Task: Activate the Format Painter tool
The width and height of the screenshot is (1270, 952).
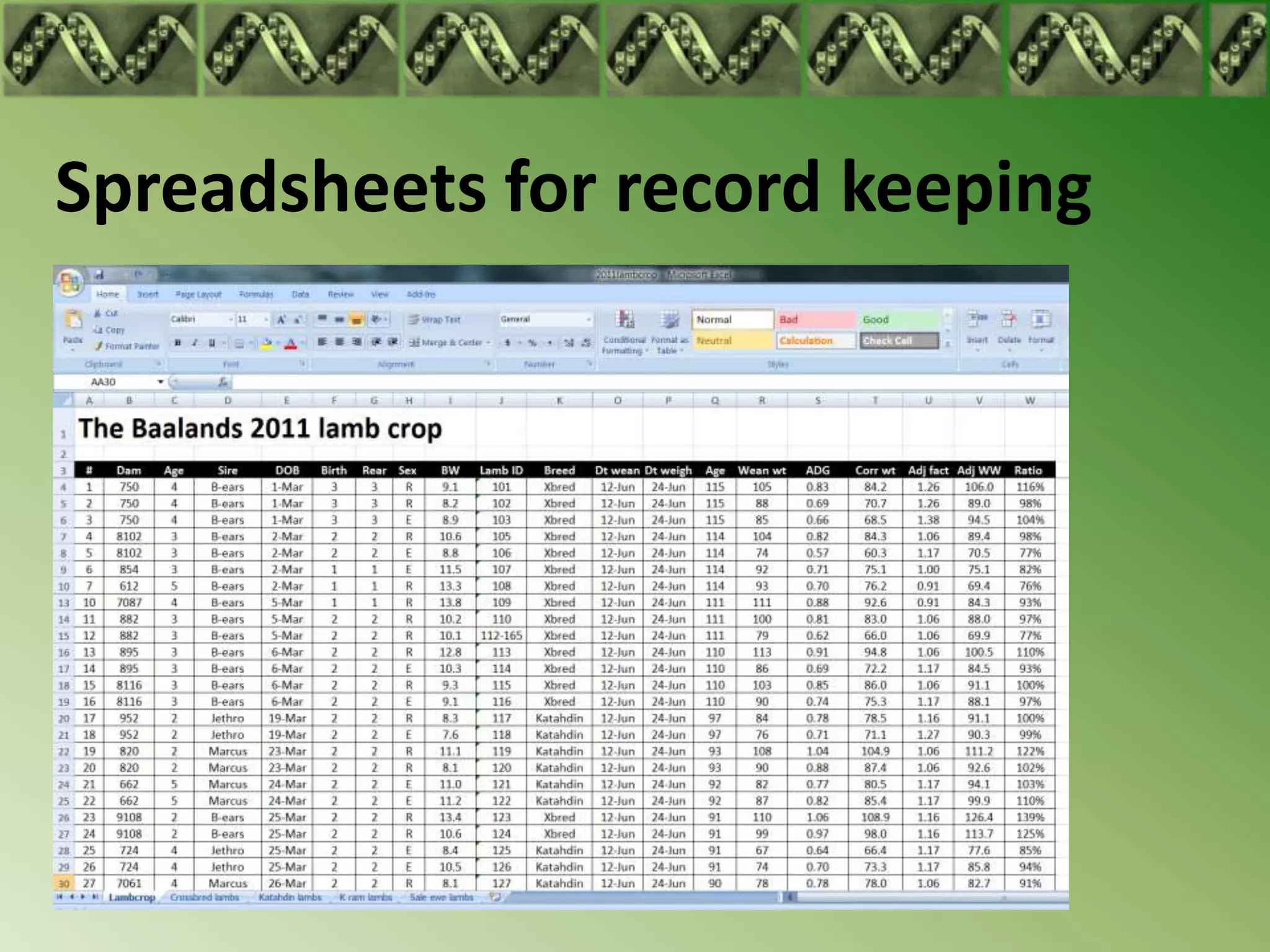Action: click(x=127, y=346)
